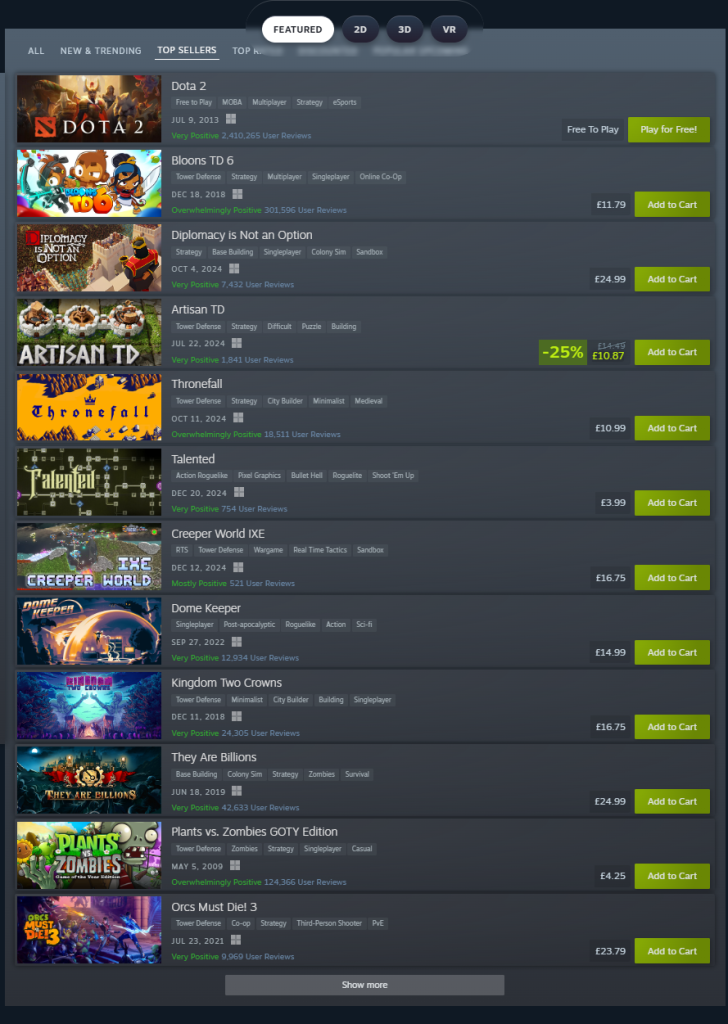This screenshot has width=728, height=1024.
Task: Click Windows icon next to Thronefall release date
Action: coord(238,418)
